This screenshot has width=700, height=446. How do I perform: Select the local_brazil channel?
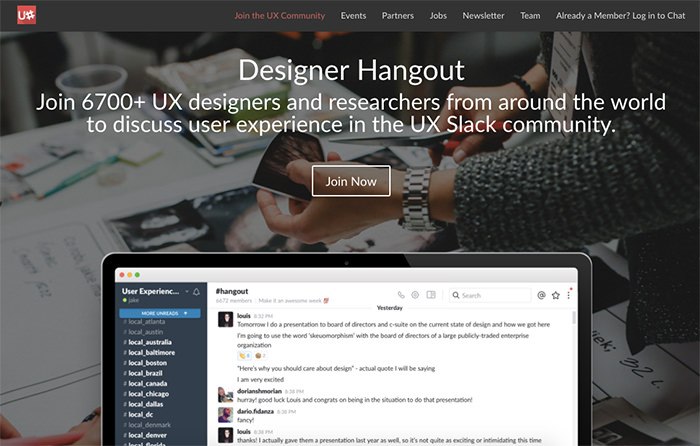[x=143, y=373]
